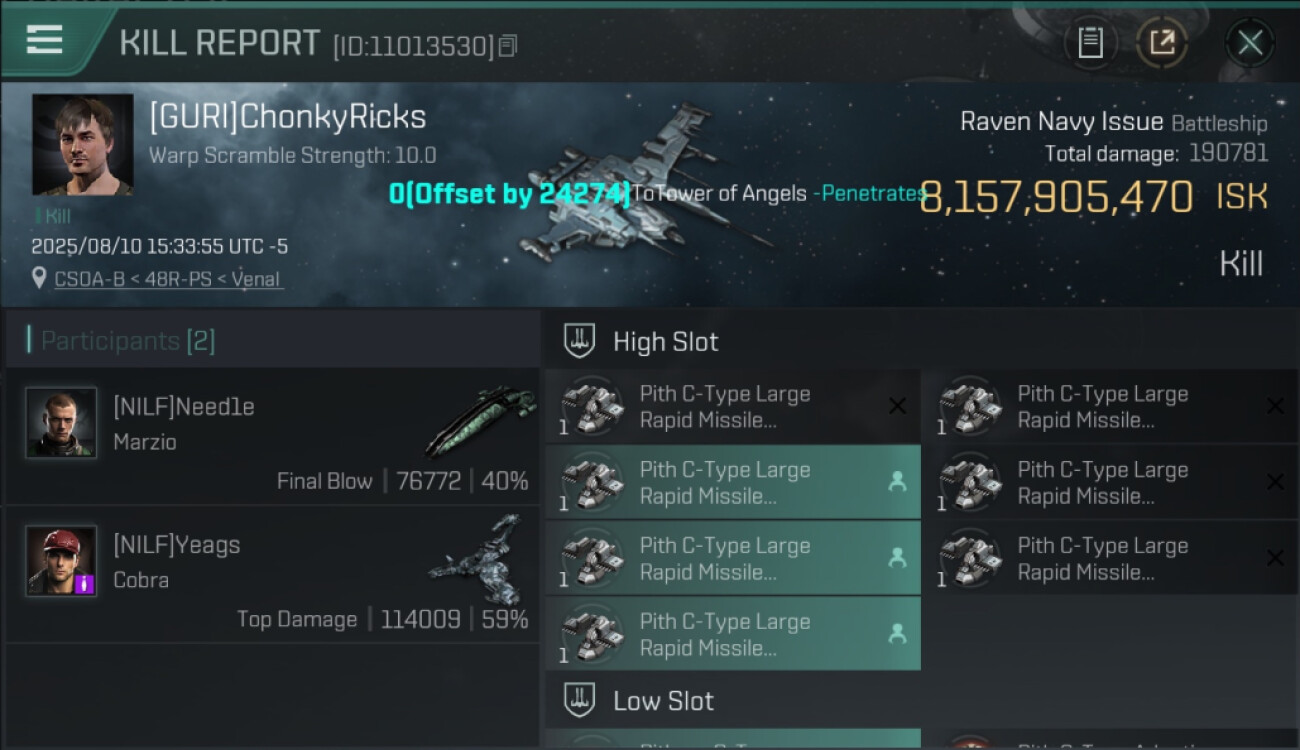Open the CSOA-B location link

(167, 280)
